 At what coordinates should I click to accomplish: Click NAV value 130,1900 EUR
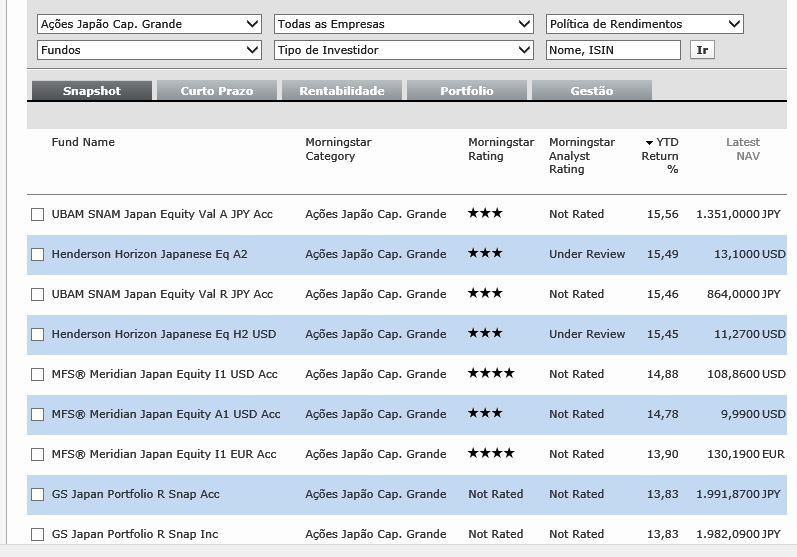(x=746, y=454)
